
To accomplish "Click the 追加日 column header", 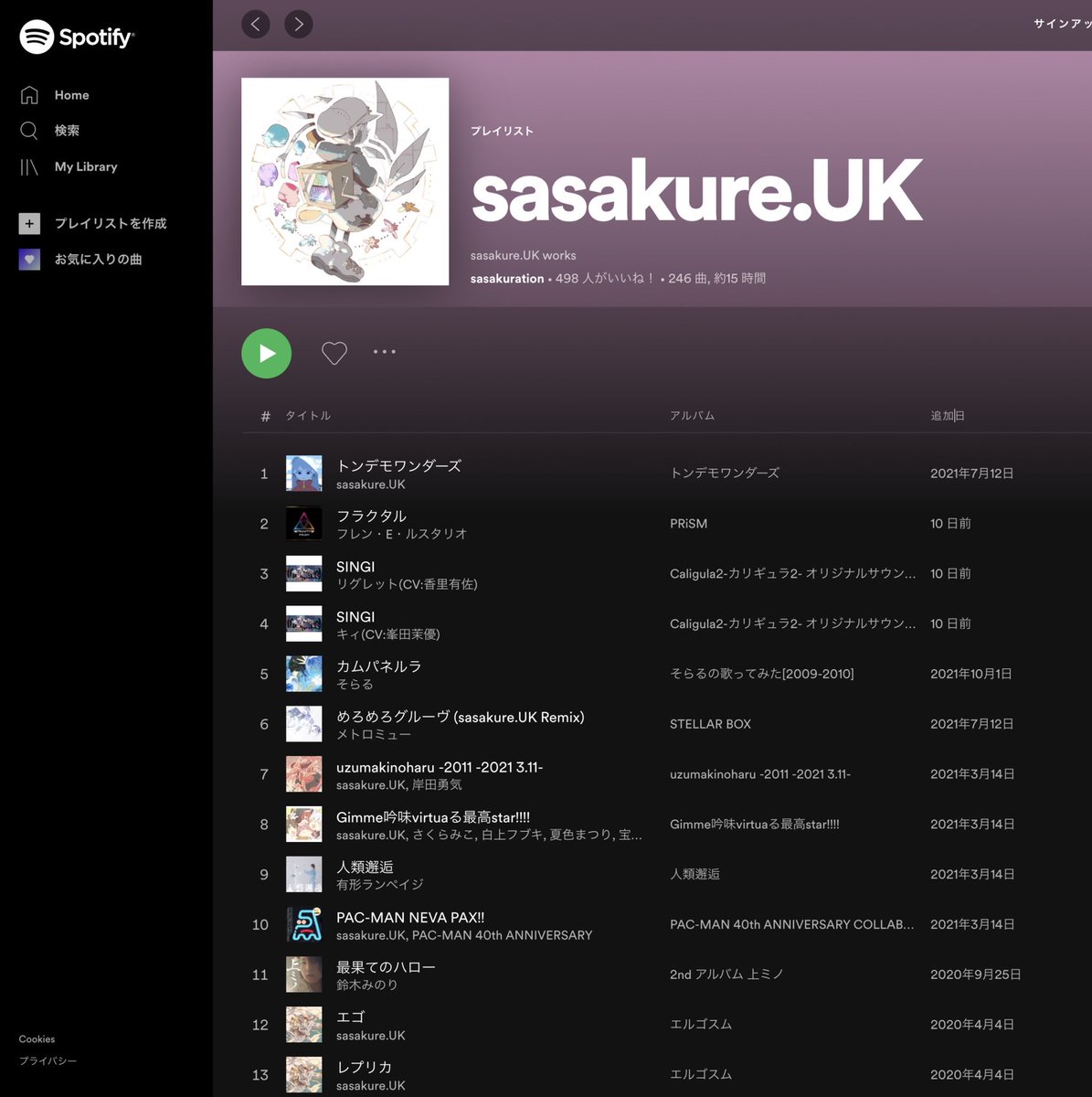I will (948, 416).
